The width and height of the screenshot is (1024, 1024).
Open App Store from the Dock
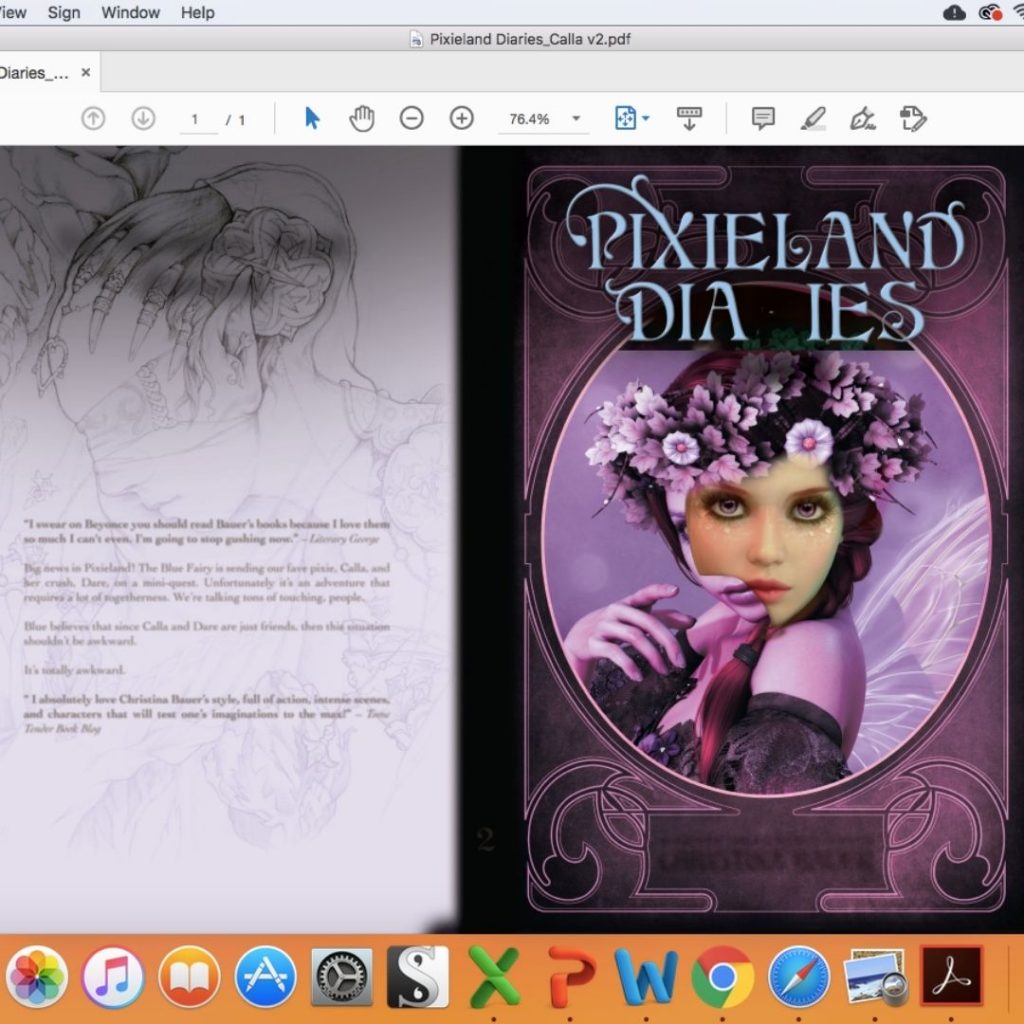(266, 977)
